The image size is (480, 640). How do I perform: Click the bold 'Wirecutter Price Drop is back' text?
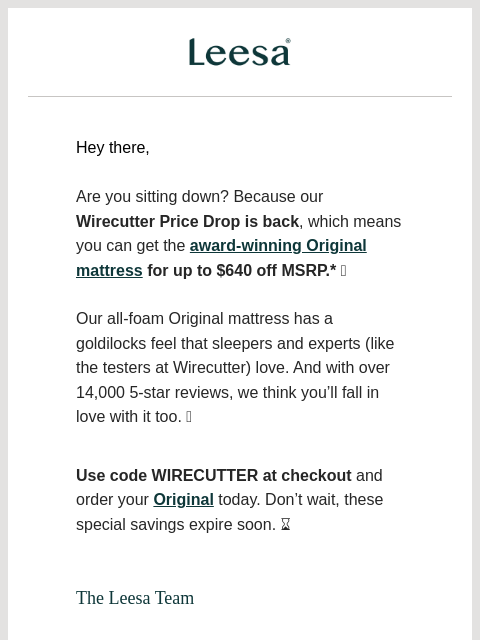click(x=187, y=221)
